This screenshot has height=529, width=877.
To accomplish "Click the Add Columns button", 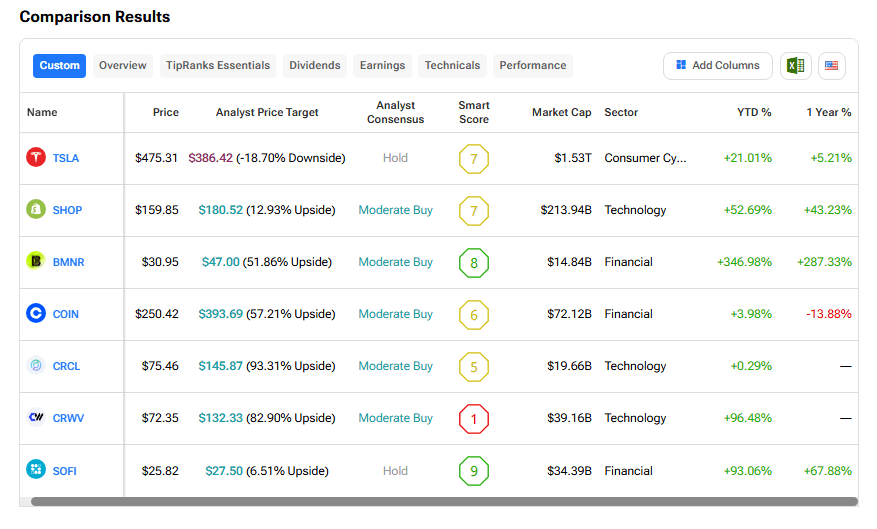I will [718, 65].
